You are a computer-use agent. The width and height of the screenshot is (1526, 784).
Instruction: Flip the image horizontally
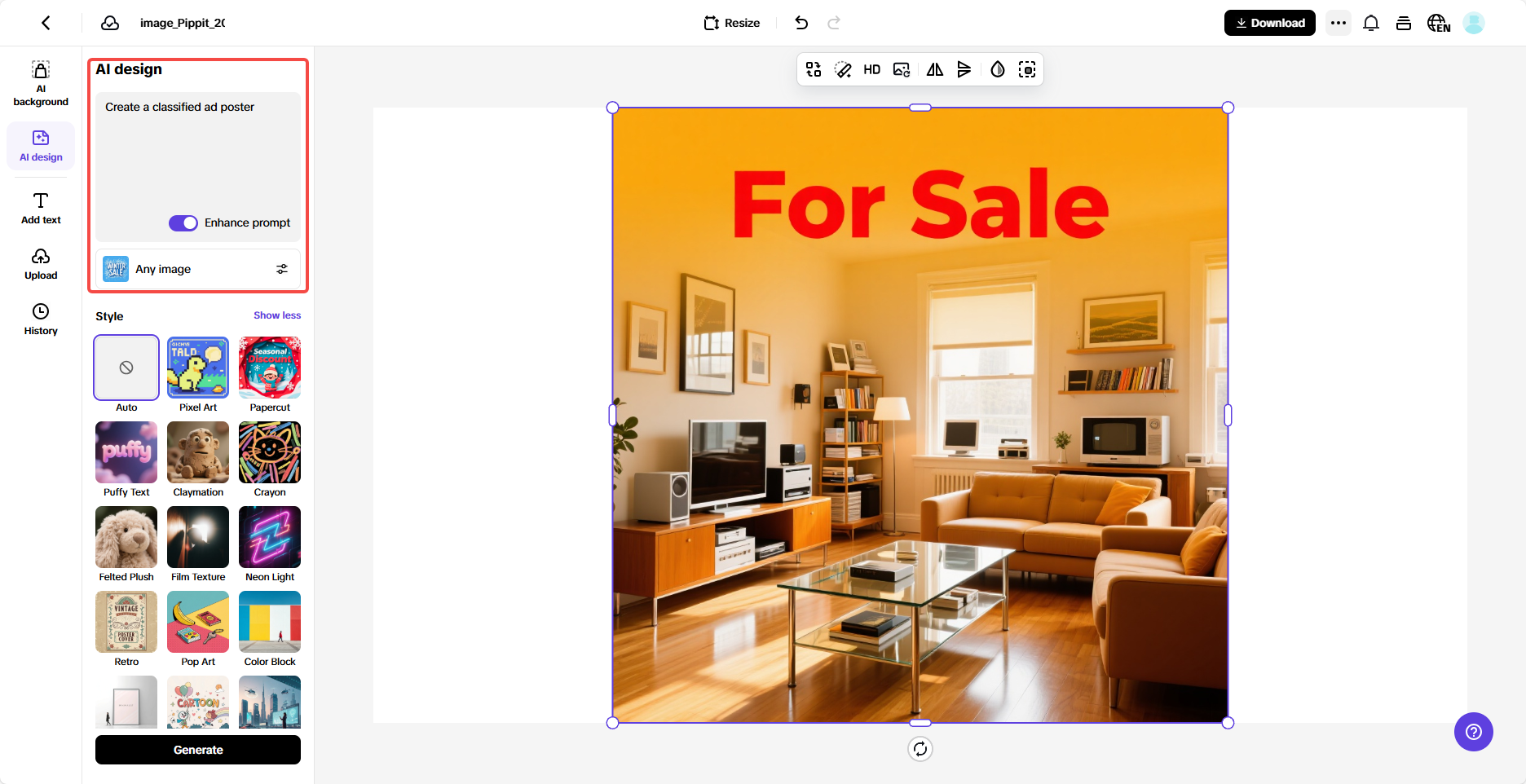coord(934,69)
